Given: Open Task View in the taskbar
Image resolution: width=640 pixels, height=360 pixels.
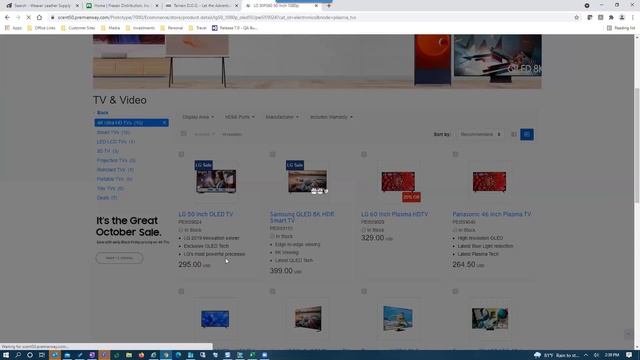Looking at the screenshot, I should coord(42,355).
